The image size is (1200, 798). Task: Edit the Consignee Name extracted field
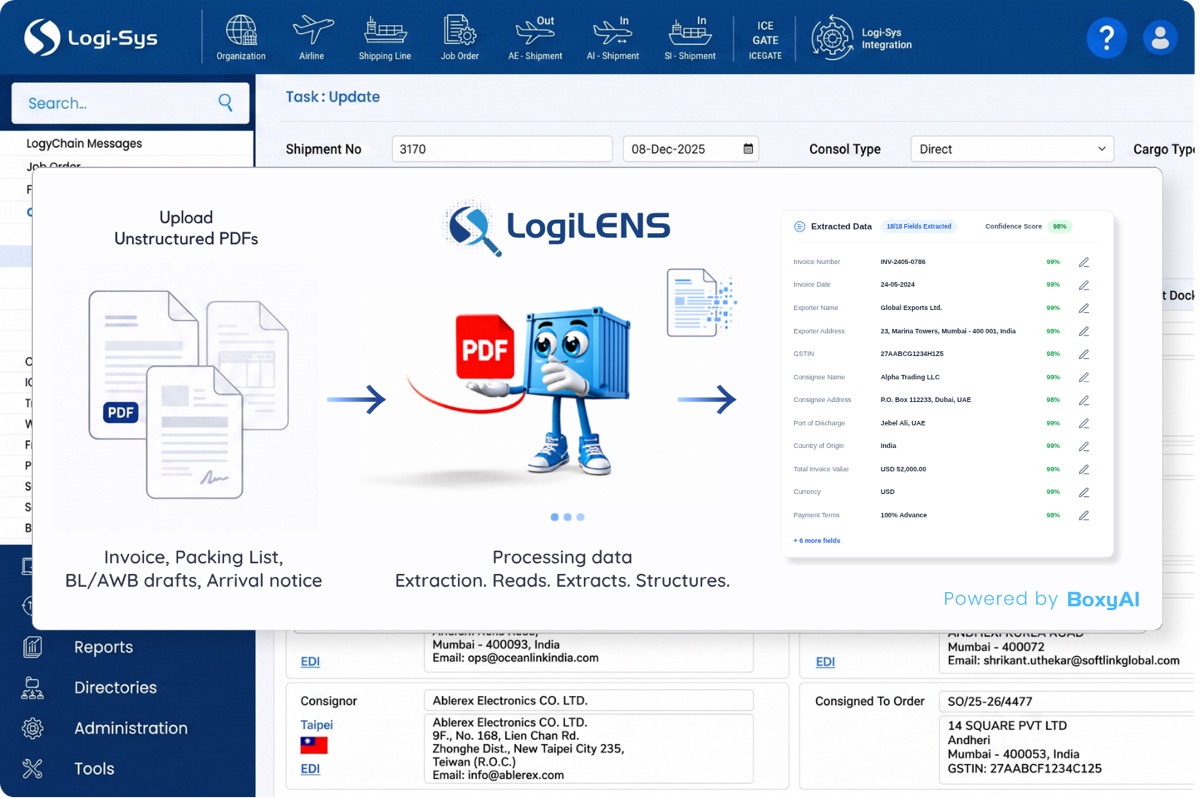(x=1083, y=377)
